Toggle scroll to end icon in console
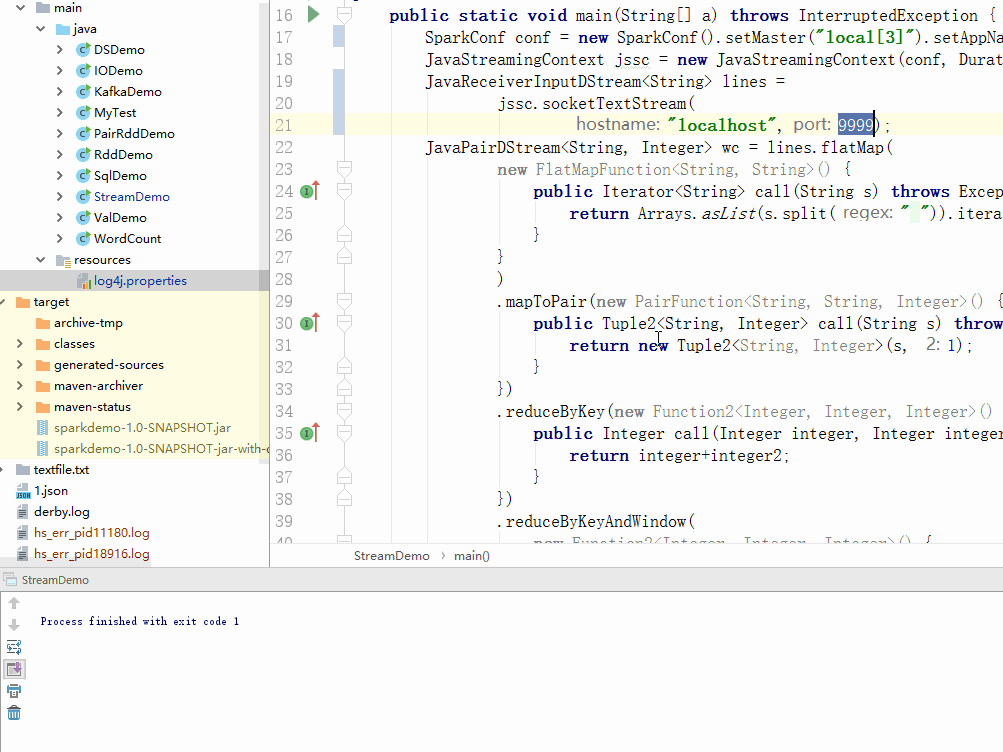This screenshot has width=1003, height=752. pos(14,670)
